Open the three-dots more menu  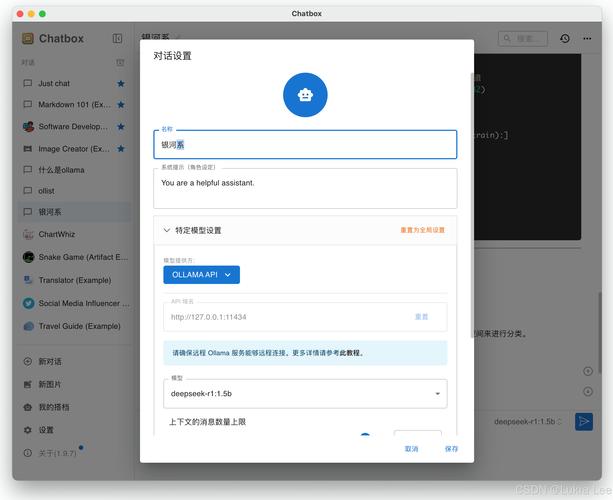(x=587, y=38)
